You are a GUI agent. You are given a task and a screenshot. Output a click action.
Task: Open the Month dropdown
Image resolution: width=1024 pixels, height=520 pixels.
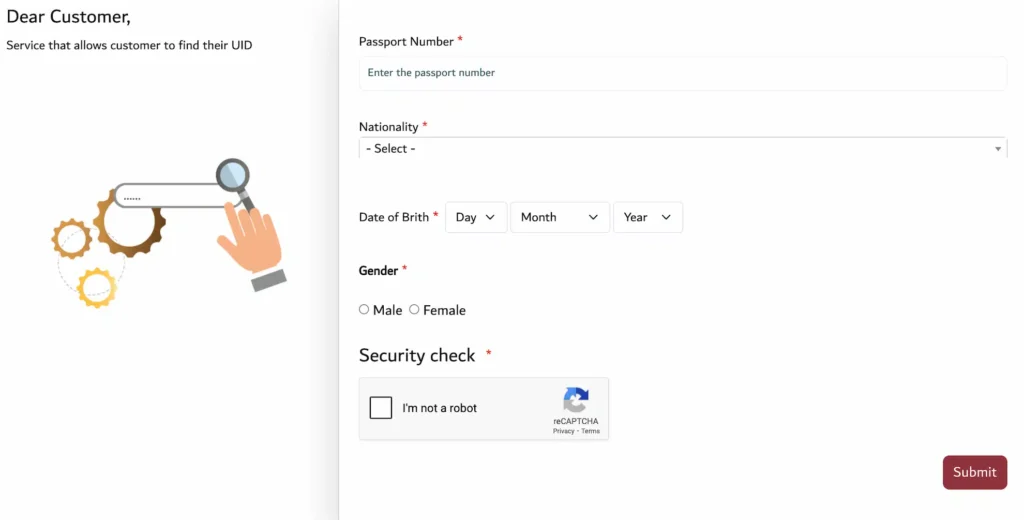[559, 217]
